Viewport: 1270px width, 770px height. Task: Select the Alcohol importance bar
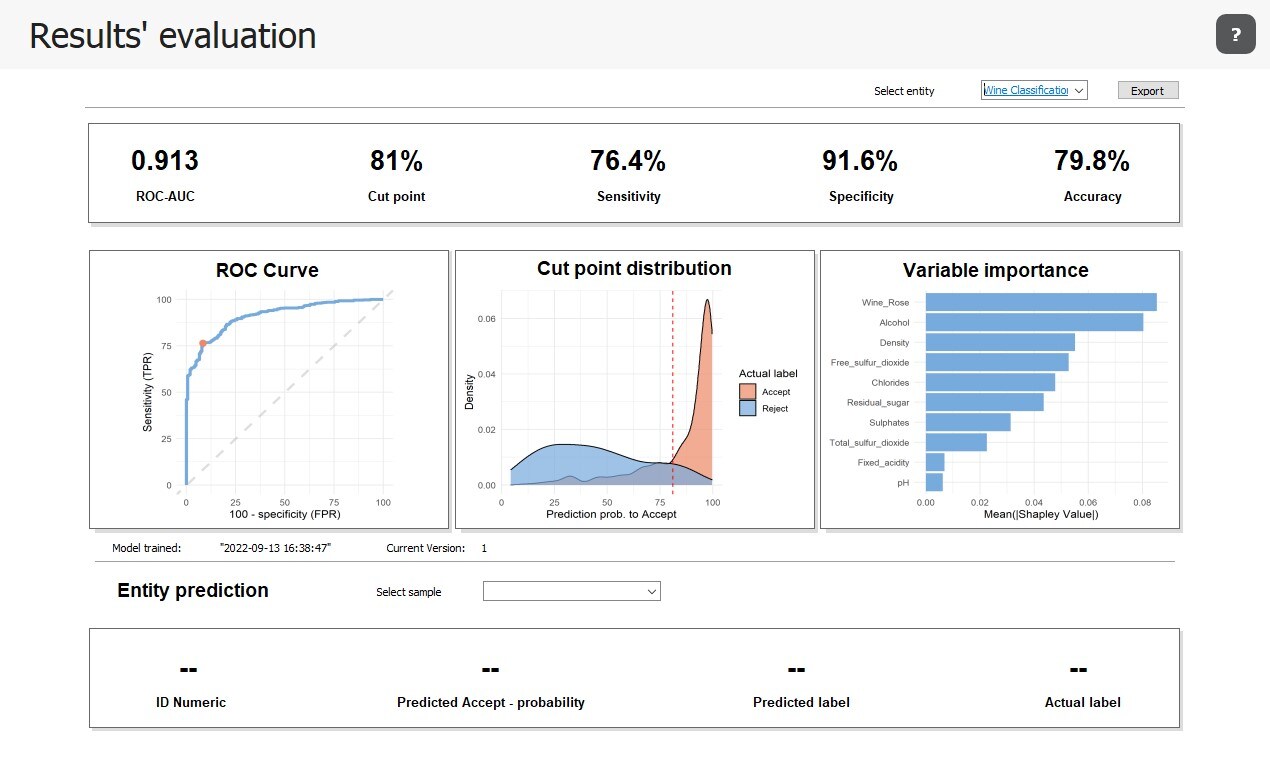point(1033,322)
